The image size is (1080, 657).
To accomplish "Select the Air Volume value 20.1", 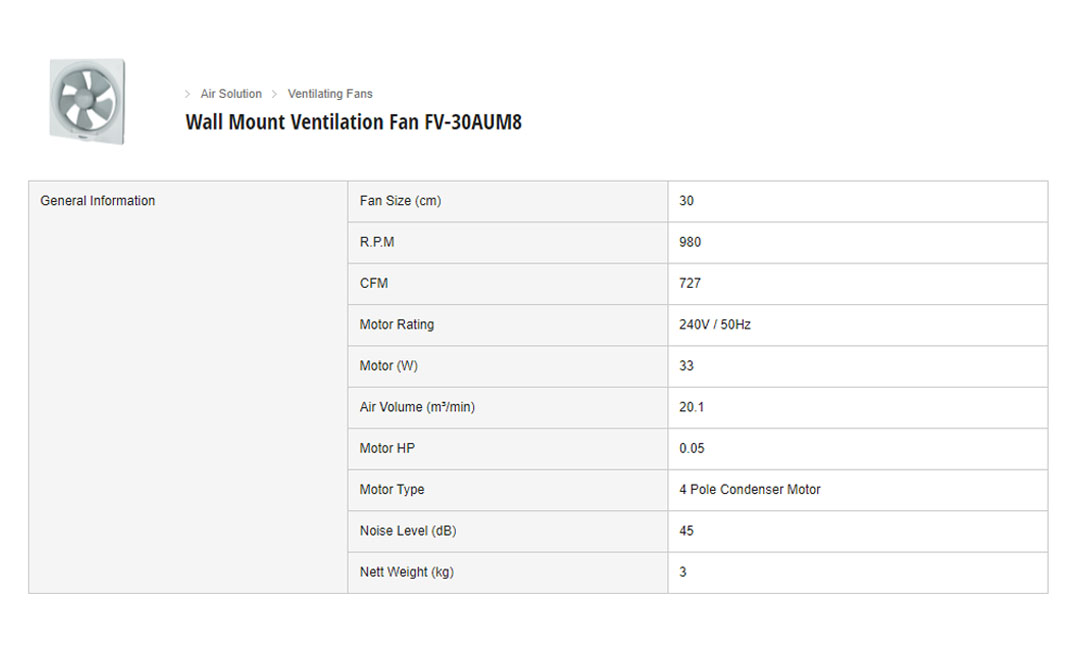I will tap(691, 407).
